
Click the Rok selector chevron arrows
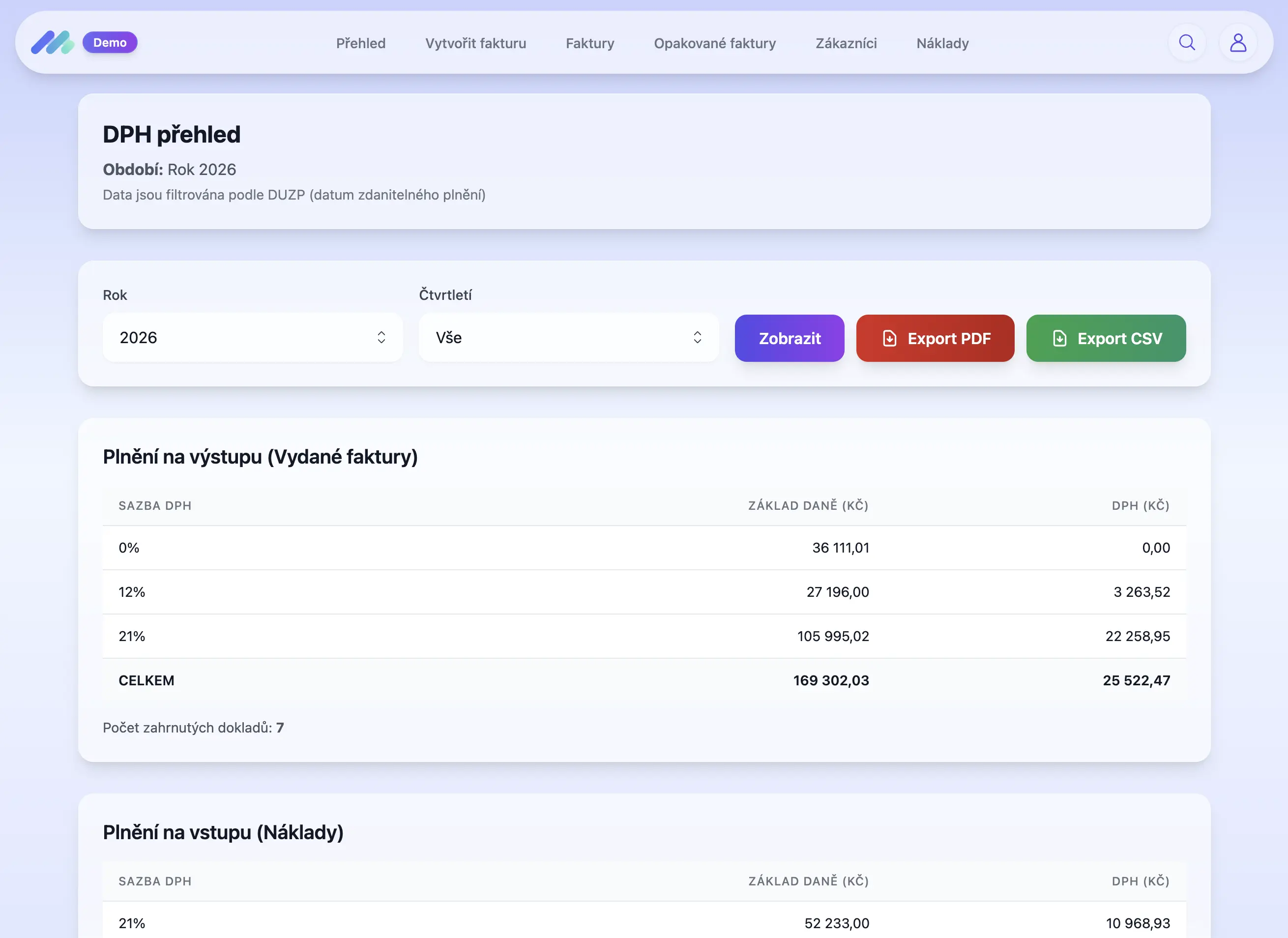coord(381,338)
